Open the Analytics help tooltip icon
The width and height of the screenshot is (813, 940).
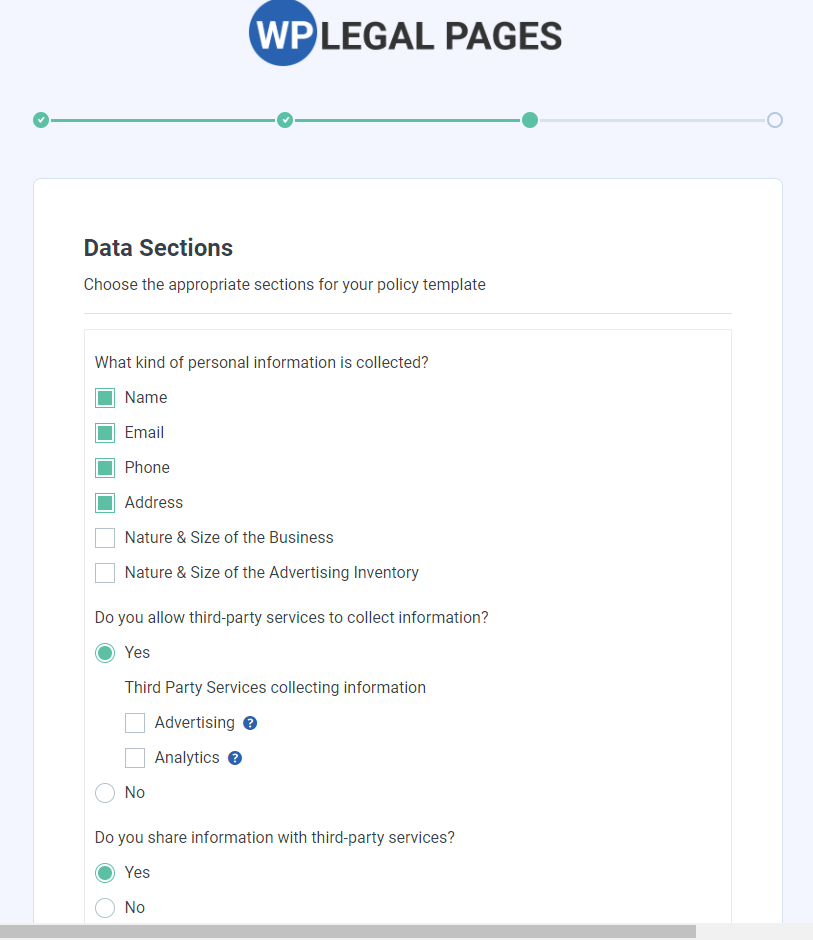(x=234, y=757)
